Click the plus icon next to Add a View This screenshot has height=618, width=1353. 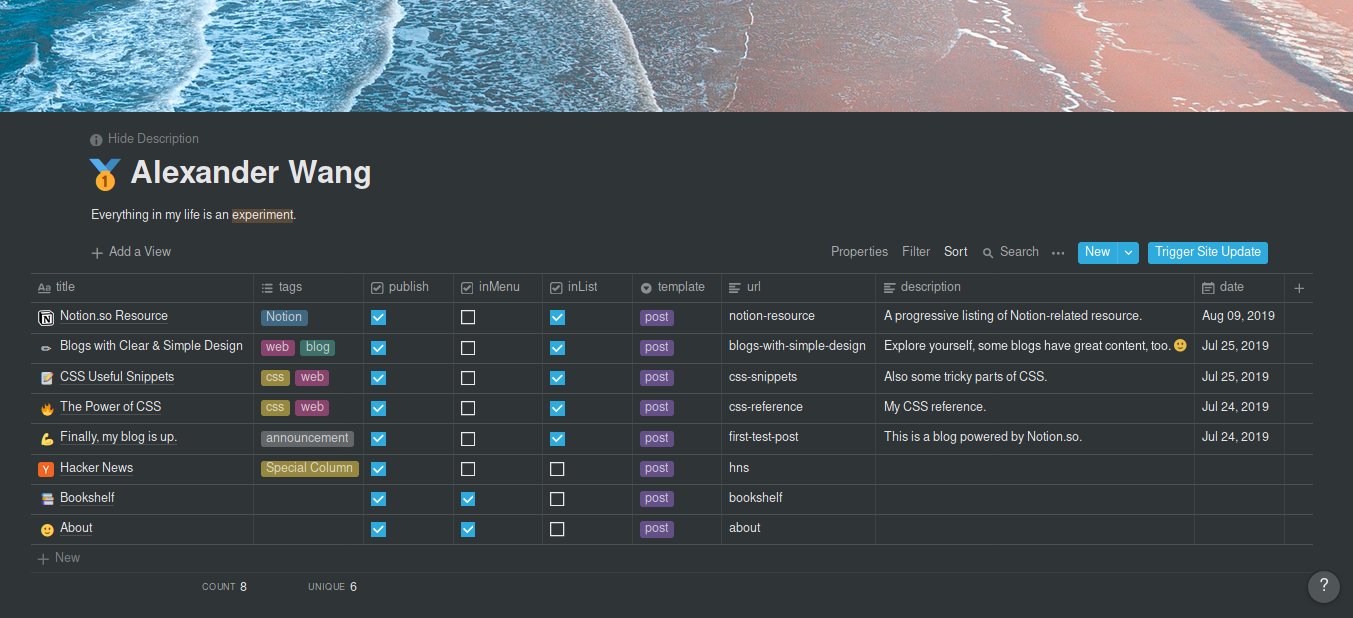97,253
